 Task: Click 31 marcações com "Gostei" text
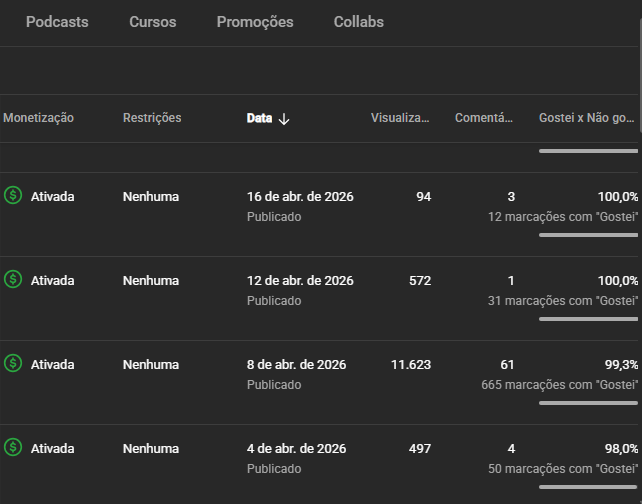(563, 301)
